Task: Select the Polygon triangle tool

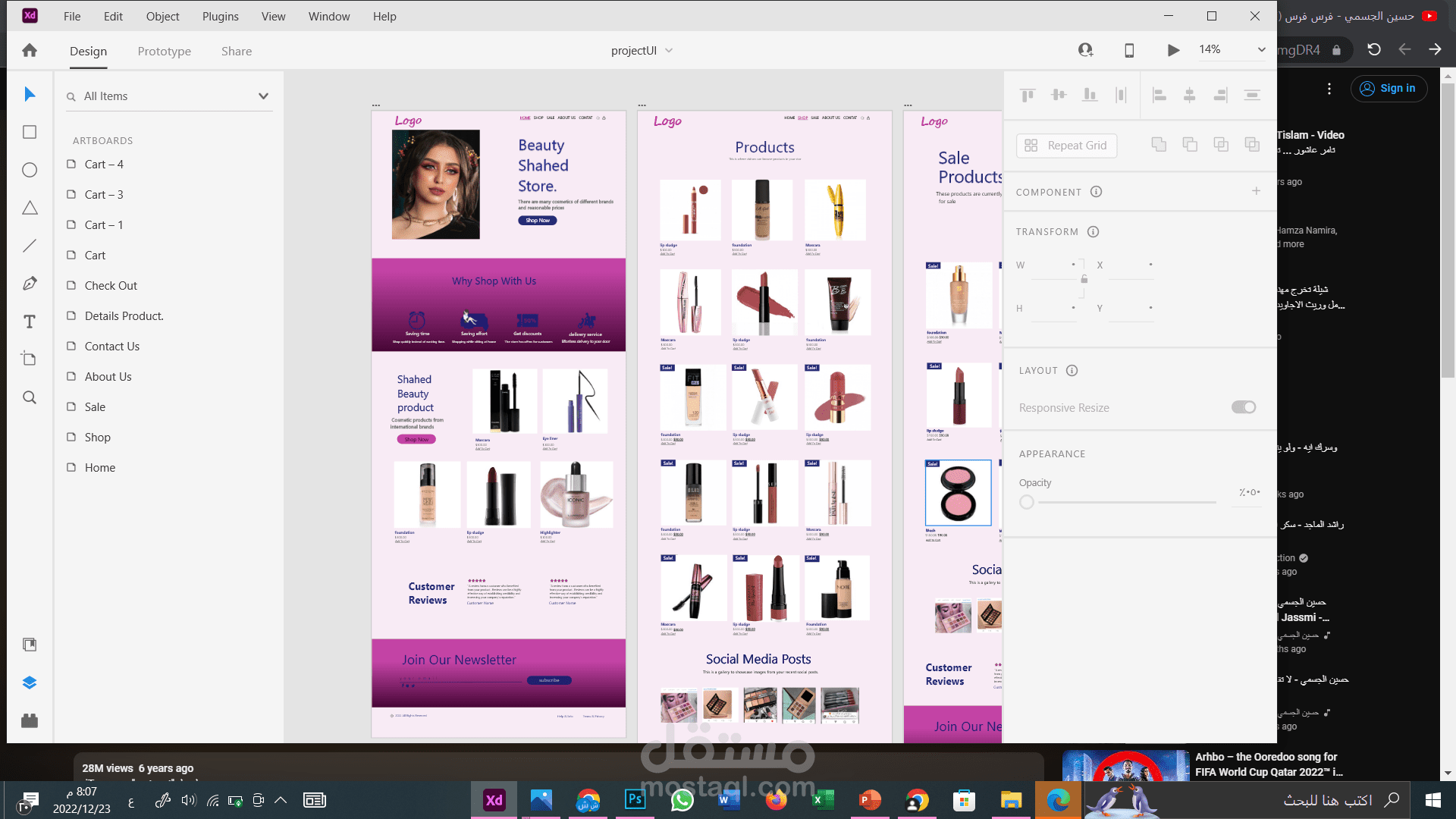Action: [x=30, y=208]
